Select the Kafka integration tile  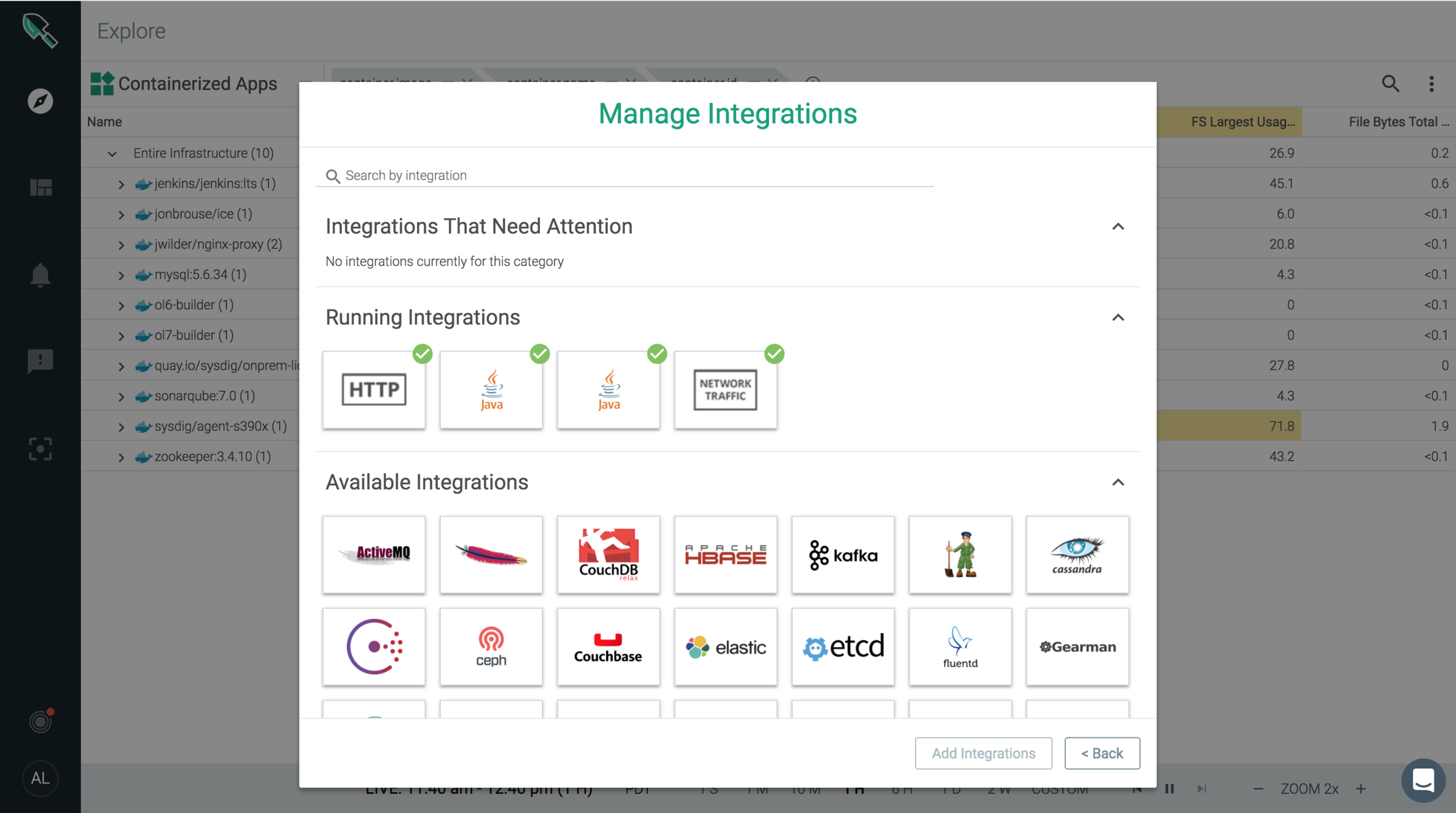point(843,554)
